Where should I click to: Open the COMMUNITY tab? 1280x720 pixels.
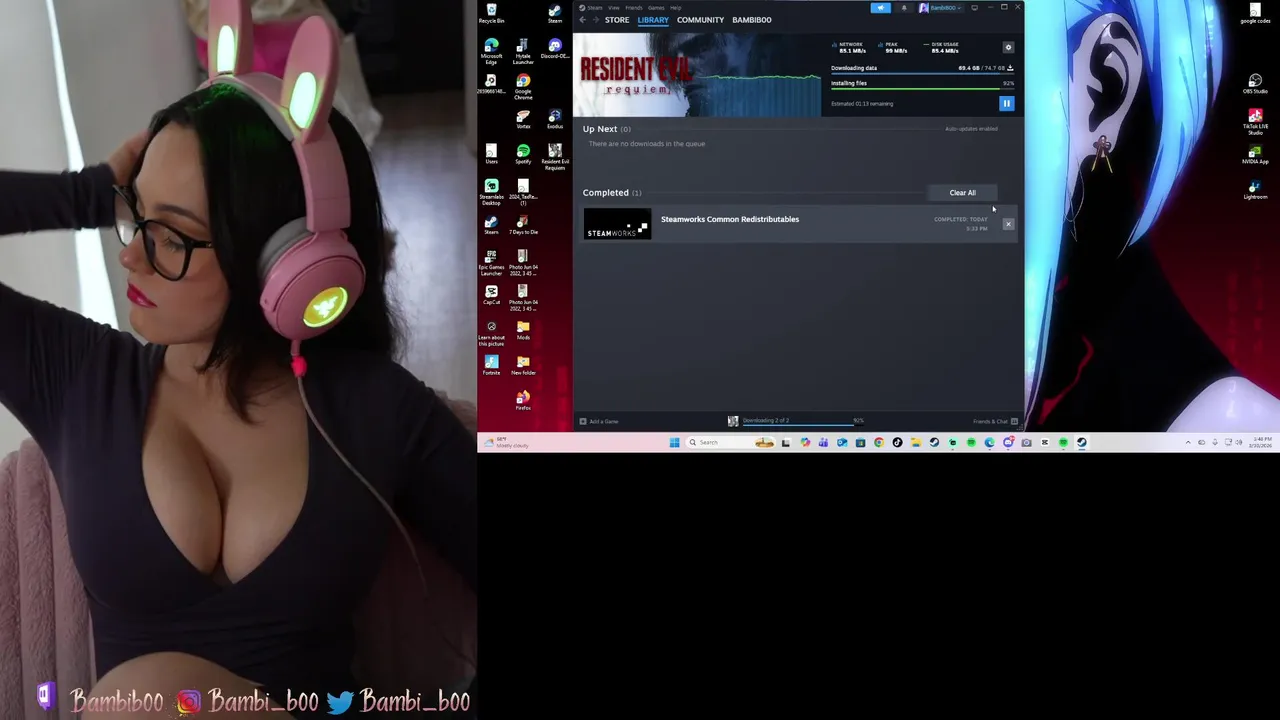[x=700, y=20]
